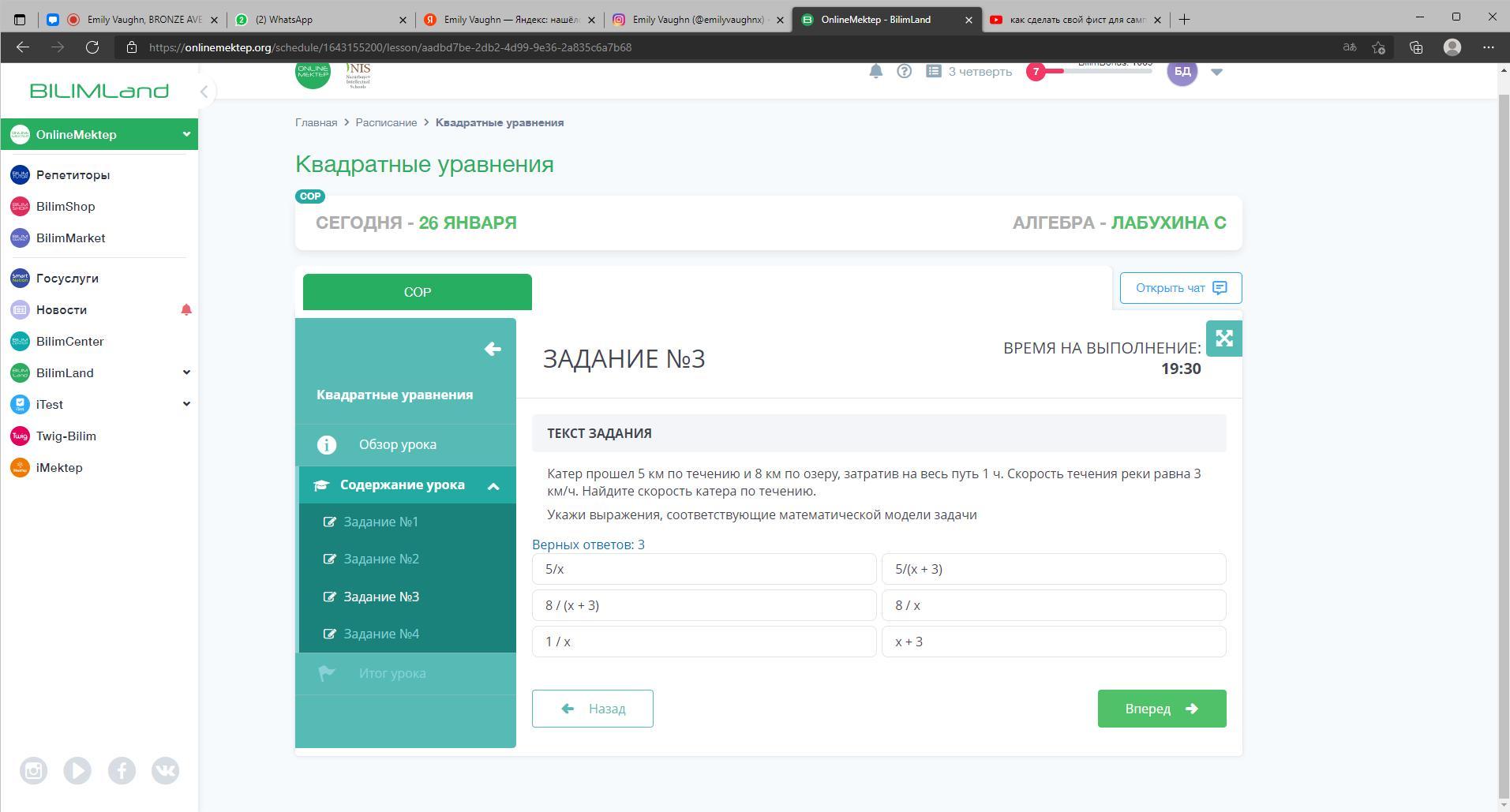The image size is (1510, 812).
Task: Open the БД user avatar
Action: 1182,71
